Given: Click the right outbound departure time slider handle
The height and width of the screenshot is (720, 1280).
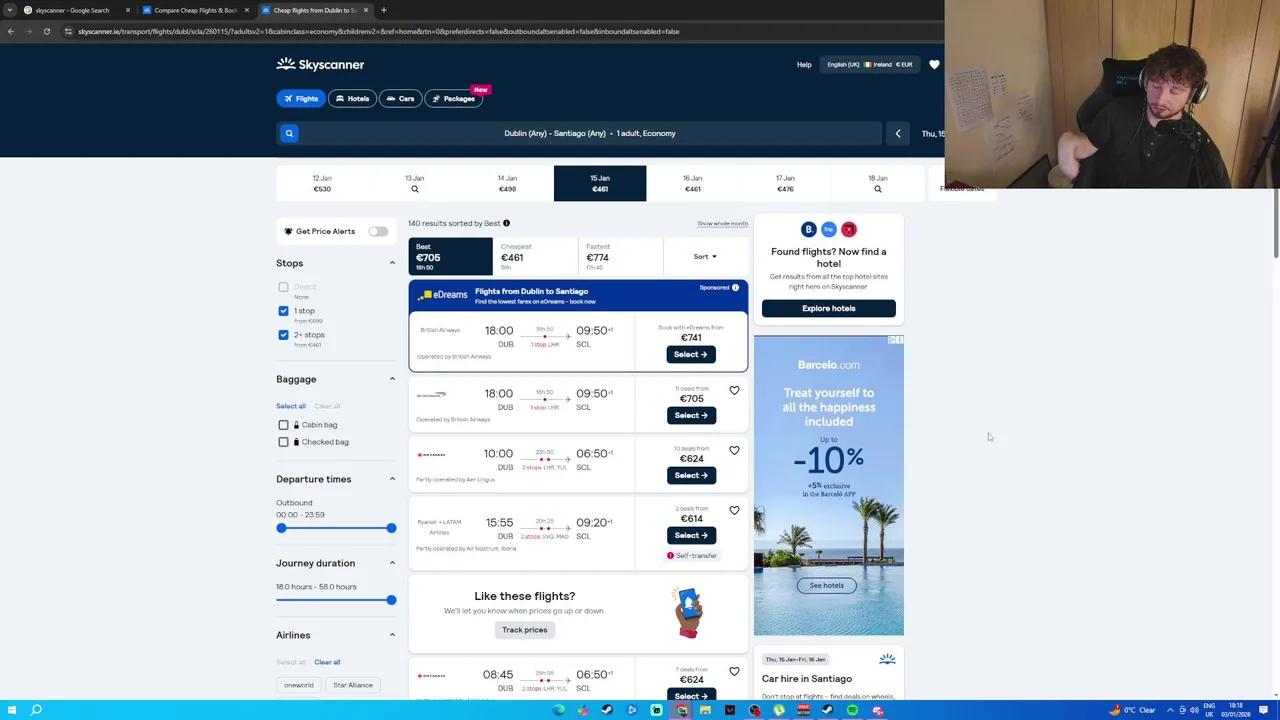Looking at the screenshot, I should coord(391,528).
